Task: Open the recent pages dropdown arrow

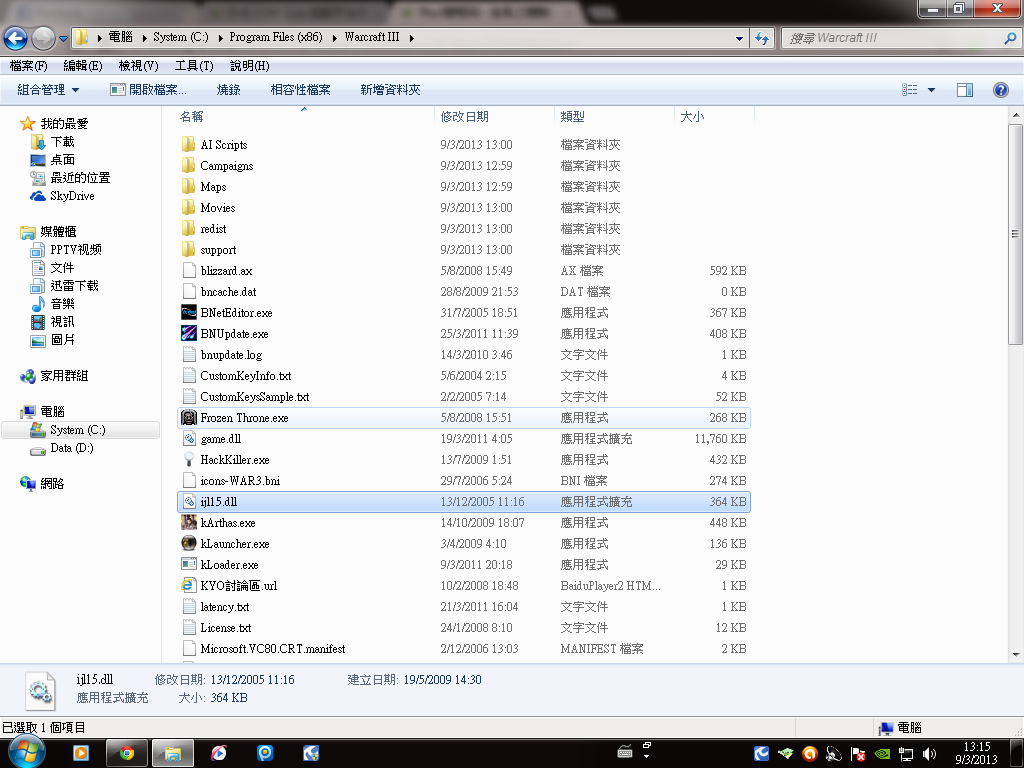Action: (x=63, y=39)
